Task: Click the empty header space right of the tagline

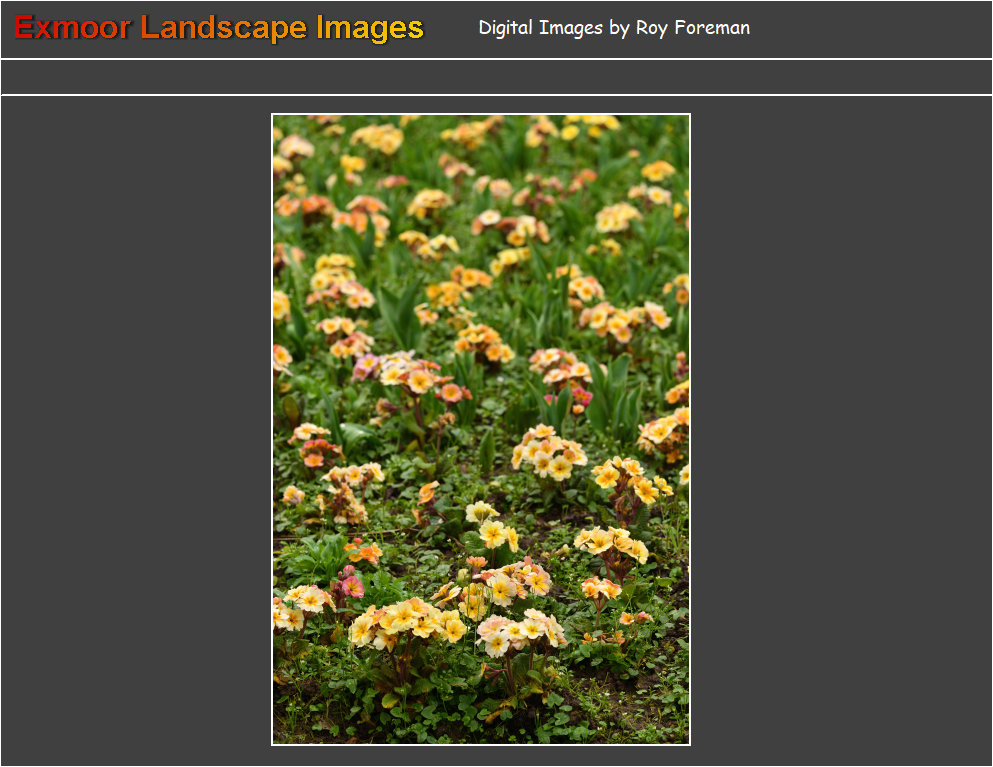Action: [x=870, y=28]
